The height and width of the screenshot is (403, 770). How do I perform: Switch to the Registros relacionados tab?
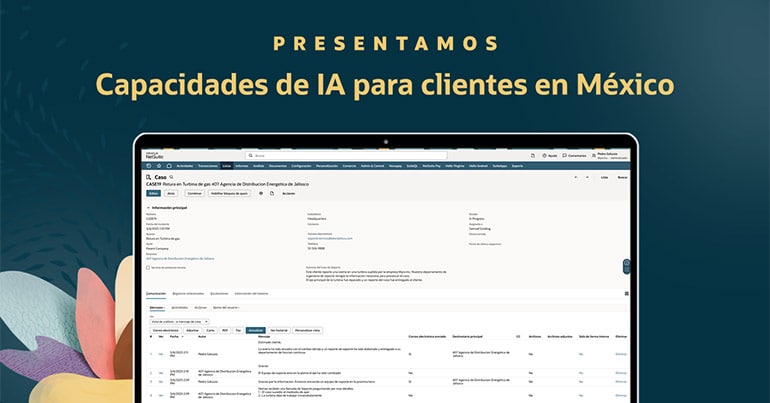[188, 294]
